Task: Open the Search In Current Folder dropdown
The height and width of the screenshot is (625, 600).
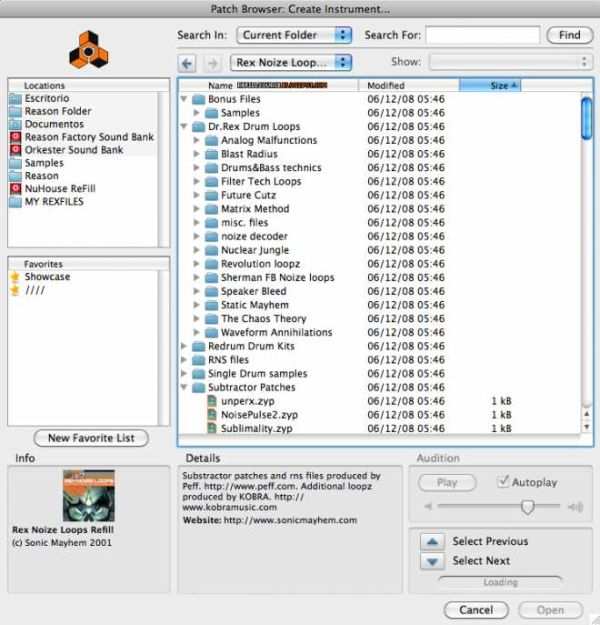Action: click(294, 35)
